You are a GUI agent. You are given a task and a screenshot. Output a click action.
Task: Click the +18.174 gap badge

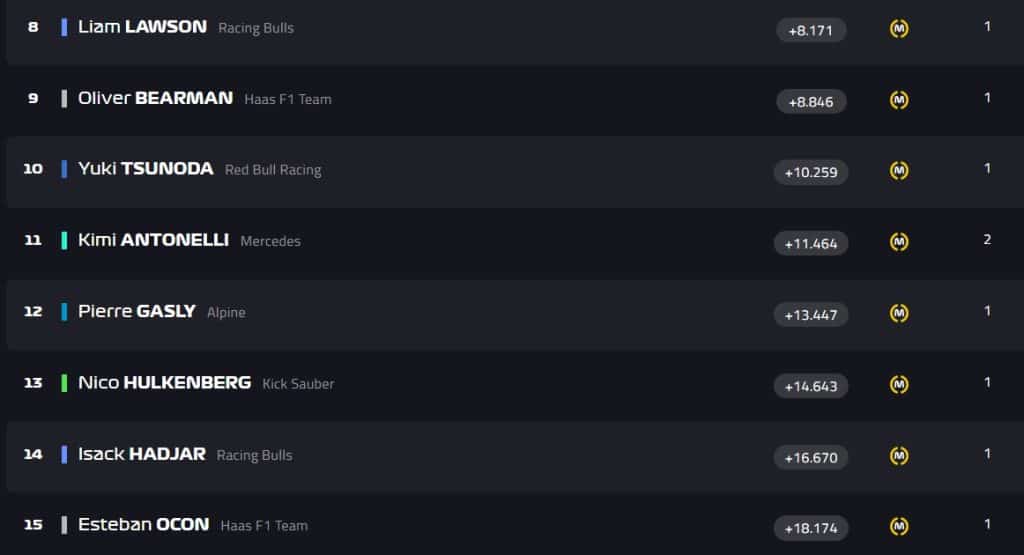tap(811, 528)
